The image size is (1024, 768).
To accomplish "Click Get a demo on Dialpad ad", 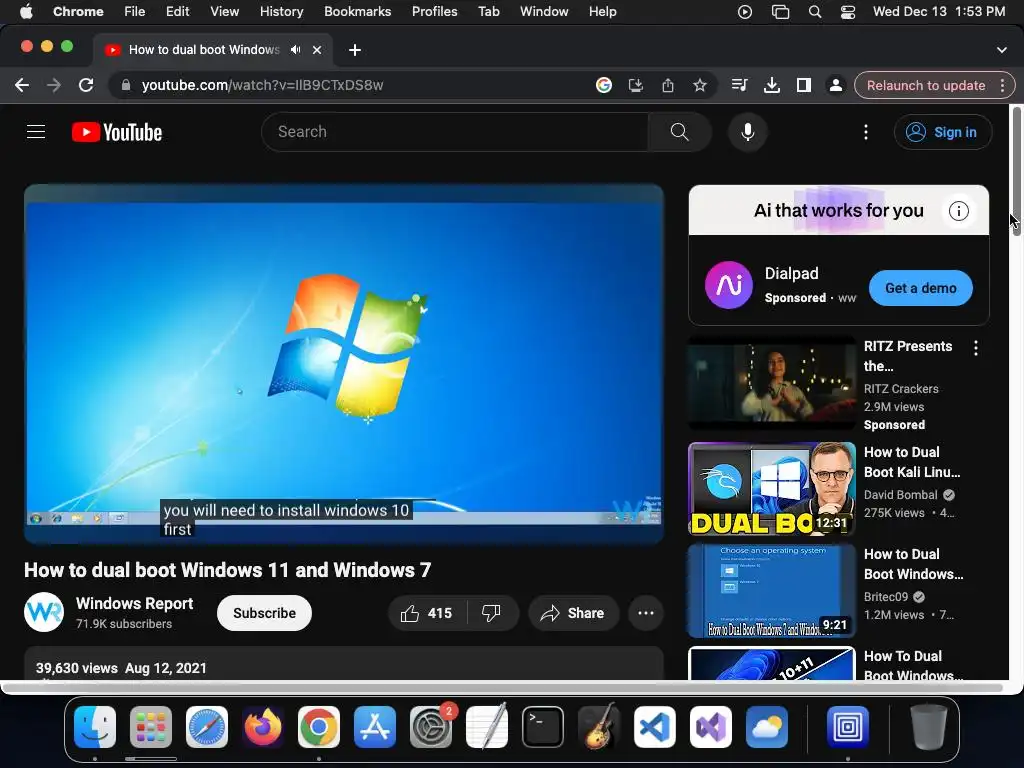I will (x=920, y=288).
